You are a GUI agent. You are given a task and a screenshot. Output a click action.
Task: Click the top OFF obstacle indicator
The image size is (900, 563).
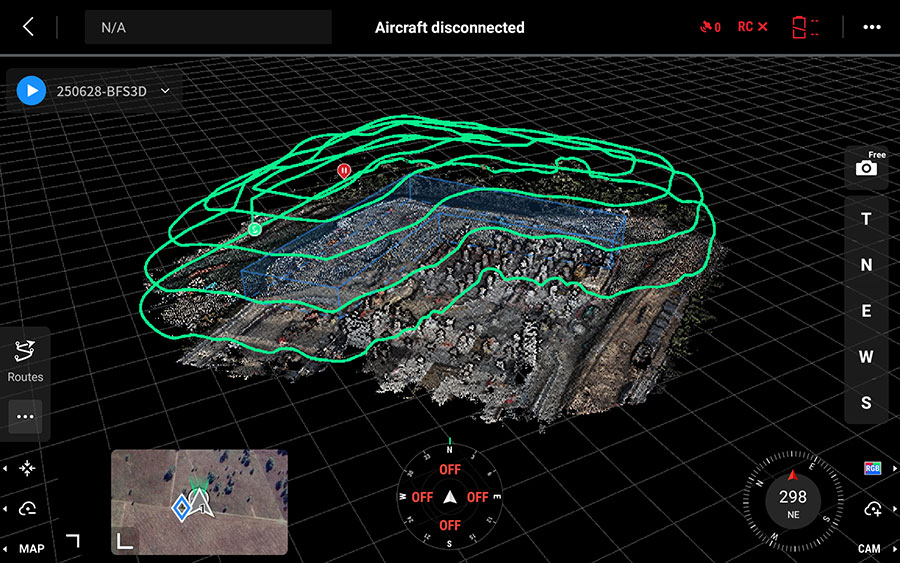(449, 469)
